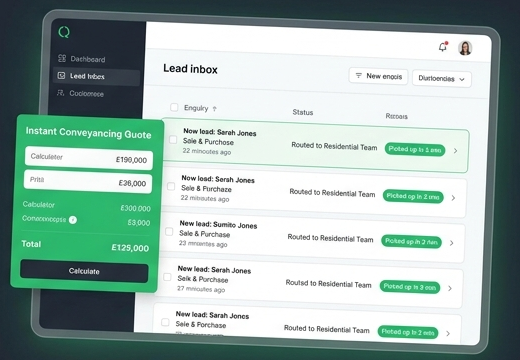520x360 pixels.
Task: Tick checkbox for the Sumito Jones lead
Action: [169, 231]
